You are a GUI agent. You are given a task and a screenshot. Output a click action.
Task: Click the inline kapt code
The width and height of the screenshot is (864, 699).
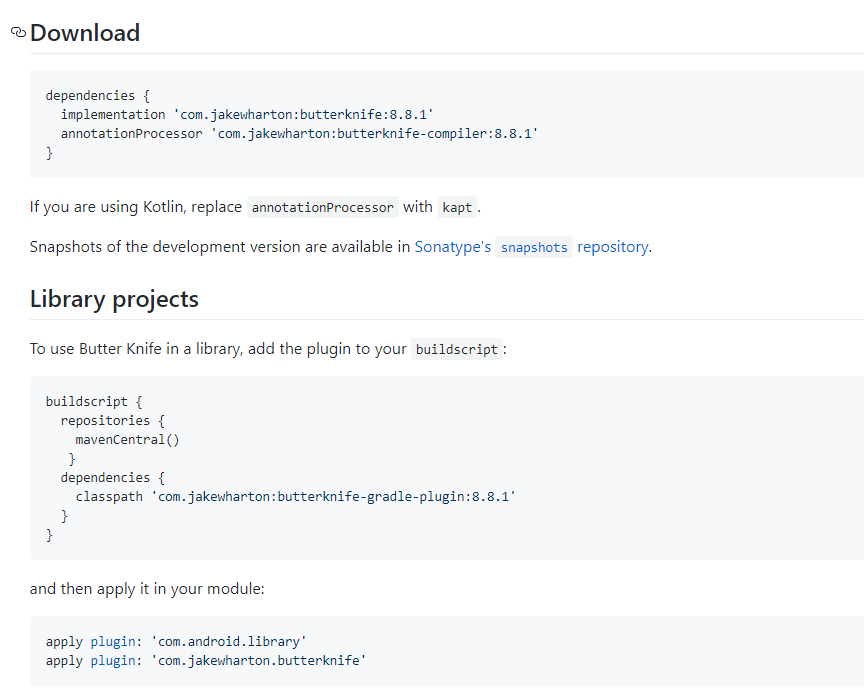point(457,208)
